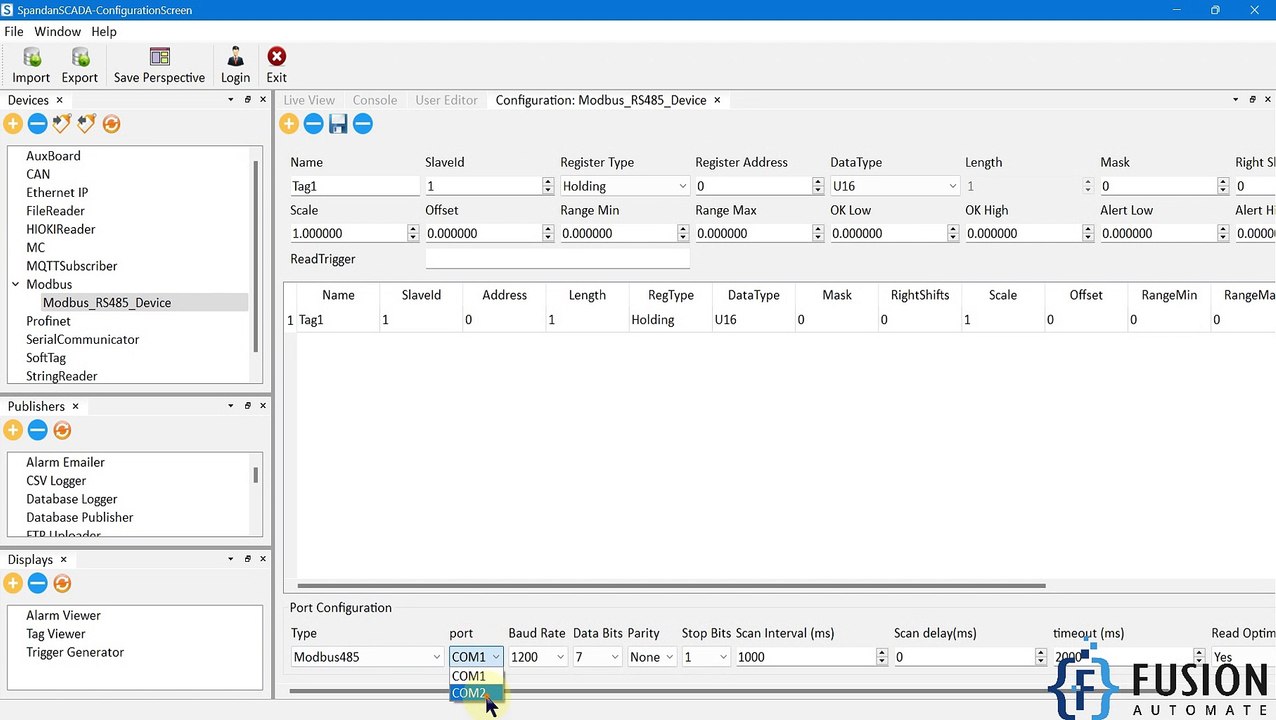1276x720 pixels.
Task: Select CSV Logger in Publishers
Action: coord(56,481)
